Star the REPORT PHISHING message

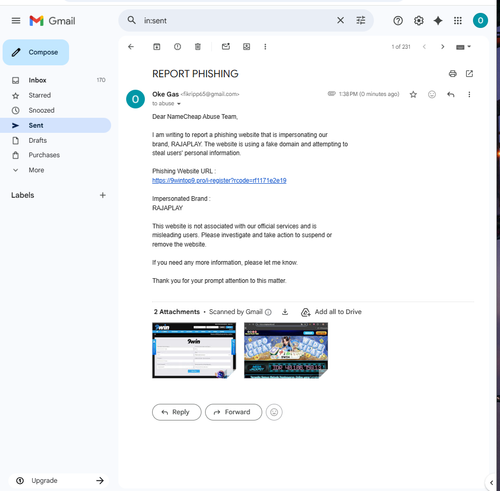pos(413,94)
